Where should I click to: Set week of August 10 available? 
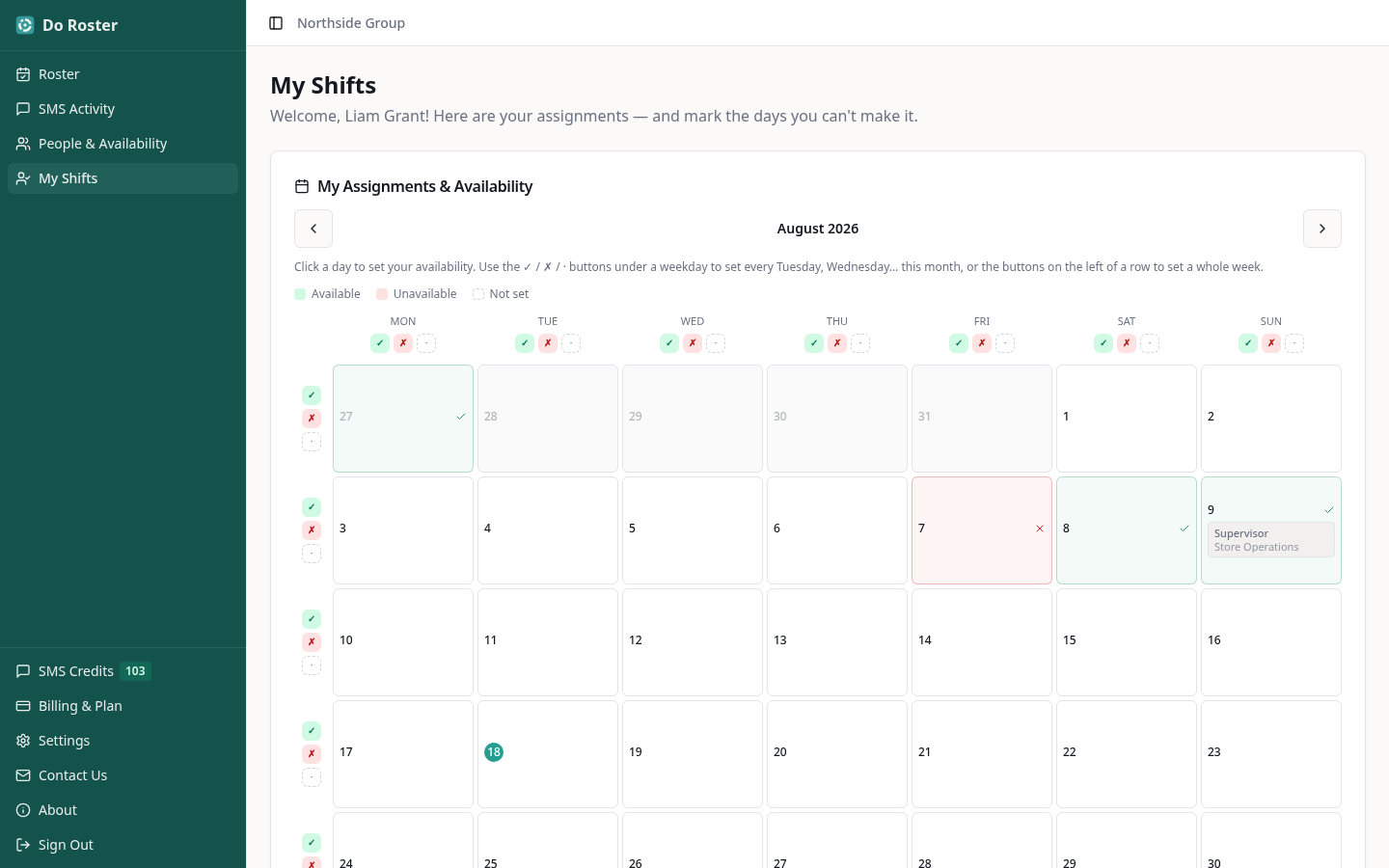[312, 619]
